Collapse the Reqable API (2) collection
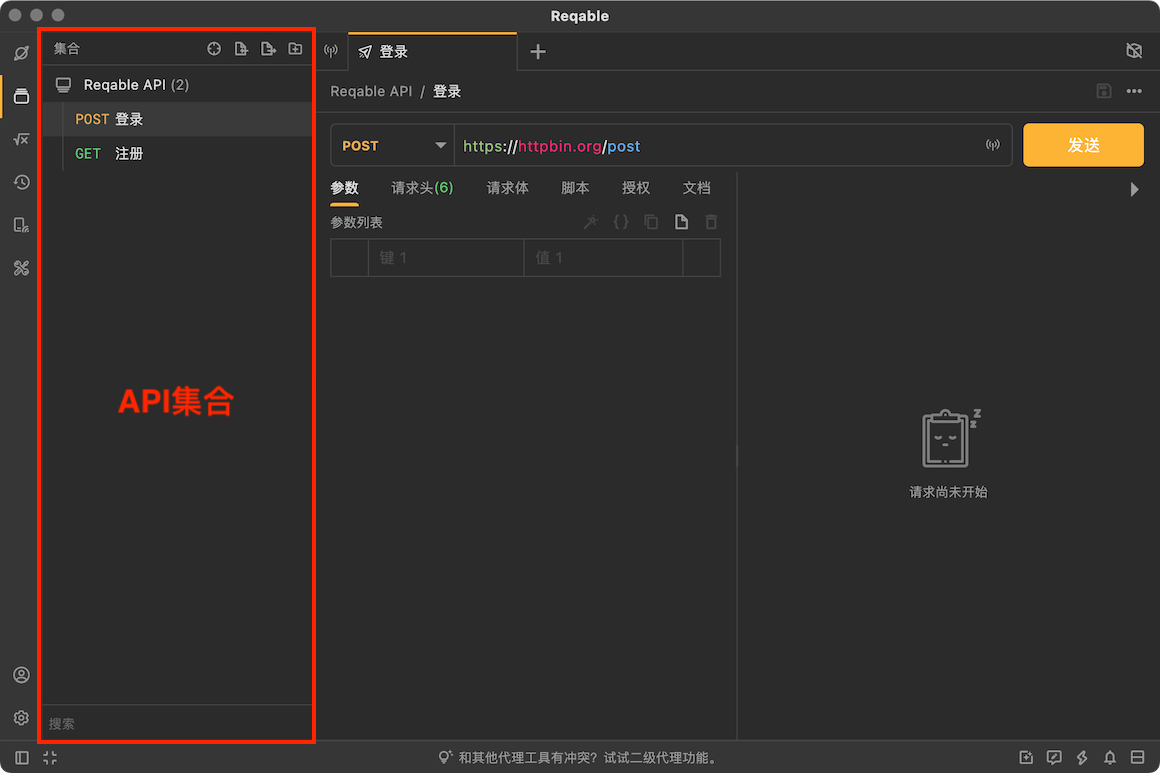The height and width of the screenshot is (773, 1160). (178, 85)
